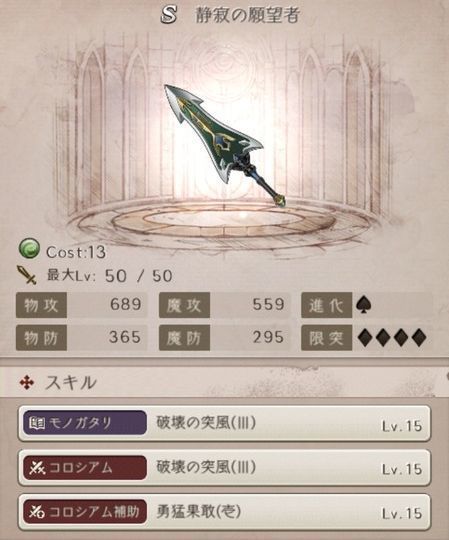Click the first limit break diamond
Image resolution: width=449 pixels, height=540 pixels.
(365, 338)
